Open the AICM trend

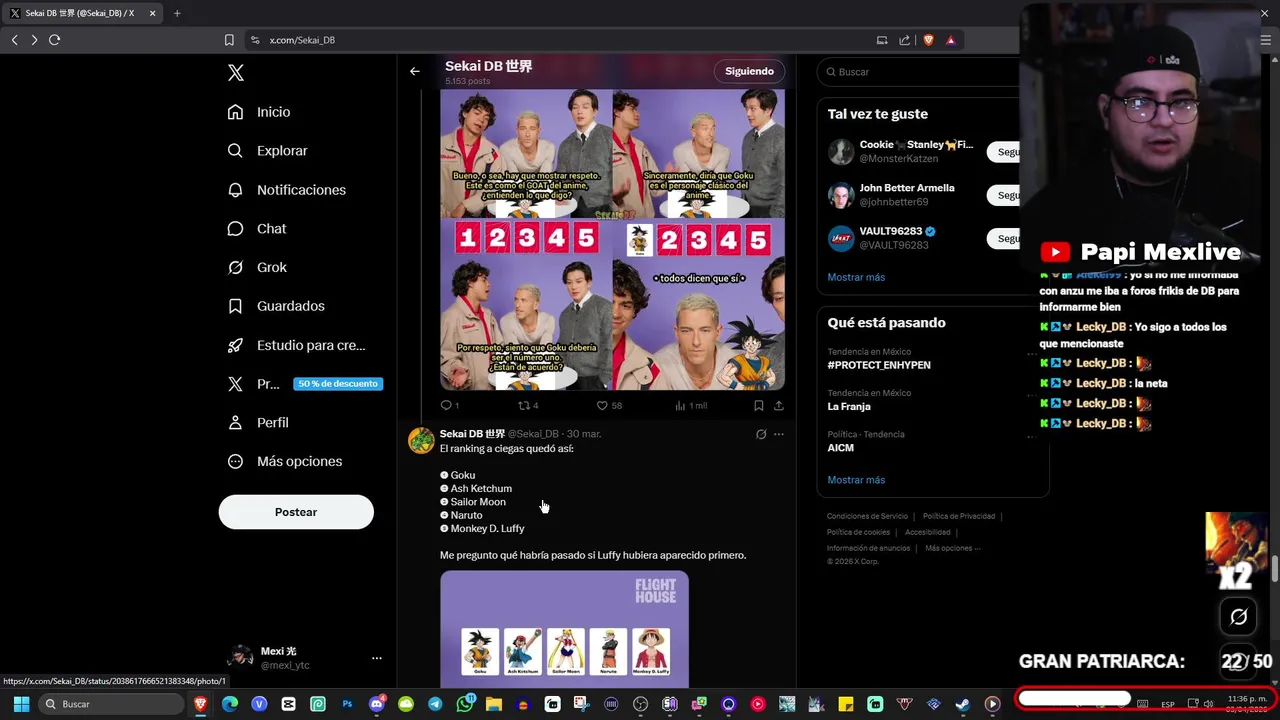841,448
